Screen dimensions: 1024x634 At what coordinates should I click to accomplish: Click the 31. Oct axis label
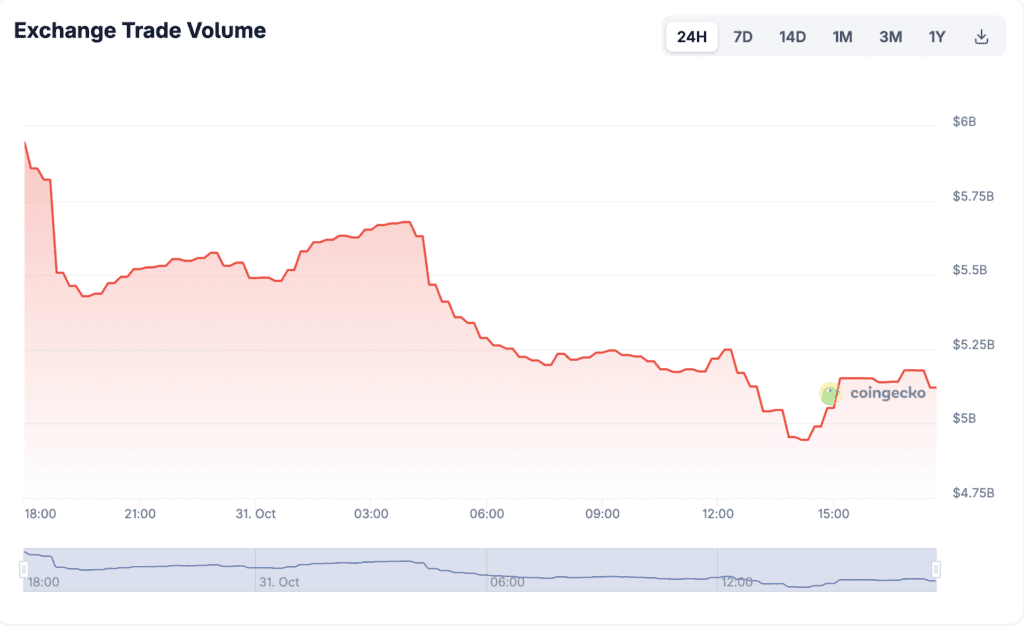click(255, 513)
